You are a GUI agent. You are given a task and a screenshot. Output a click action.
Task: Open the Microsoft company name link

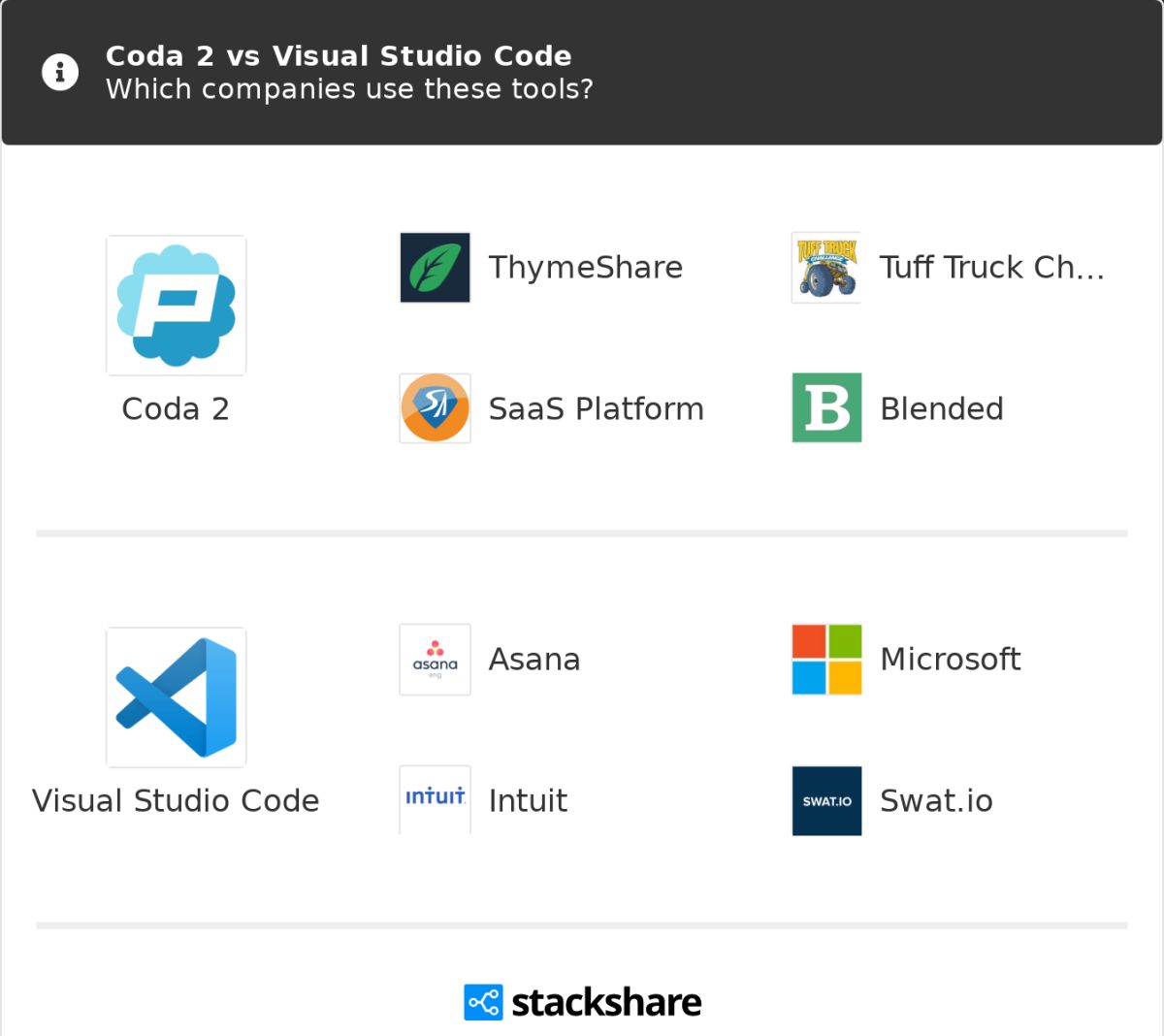pos(950,660)
